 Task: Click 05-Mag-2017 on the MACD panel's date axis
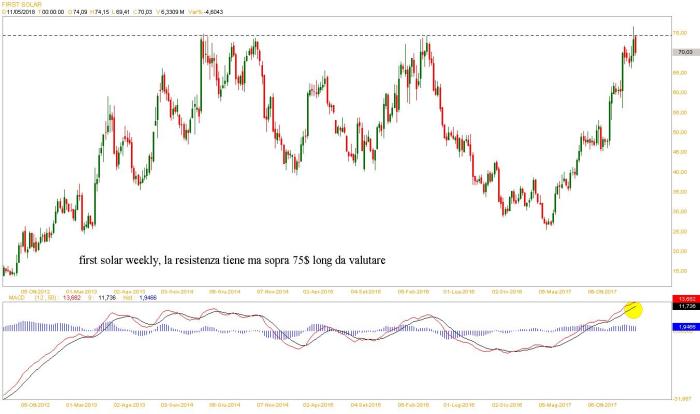(x=555, y=405)
